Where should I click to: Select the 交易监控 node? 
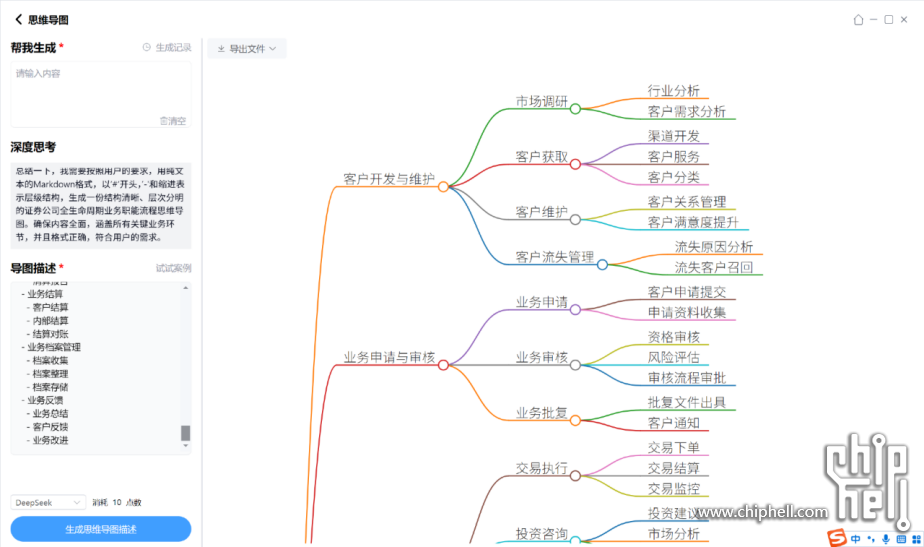point(674,489)
